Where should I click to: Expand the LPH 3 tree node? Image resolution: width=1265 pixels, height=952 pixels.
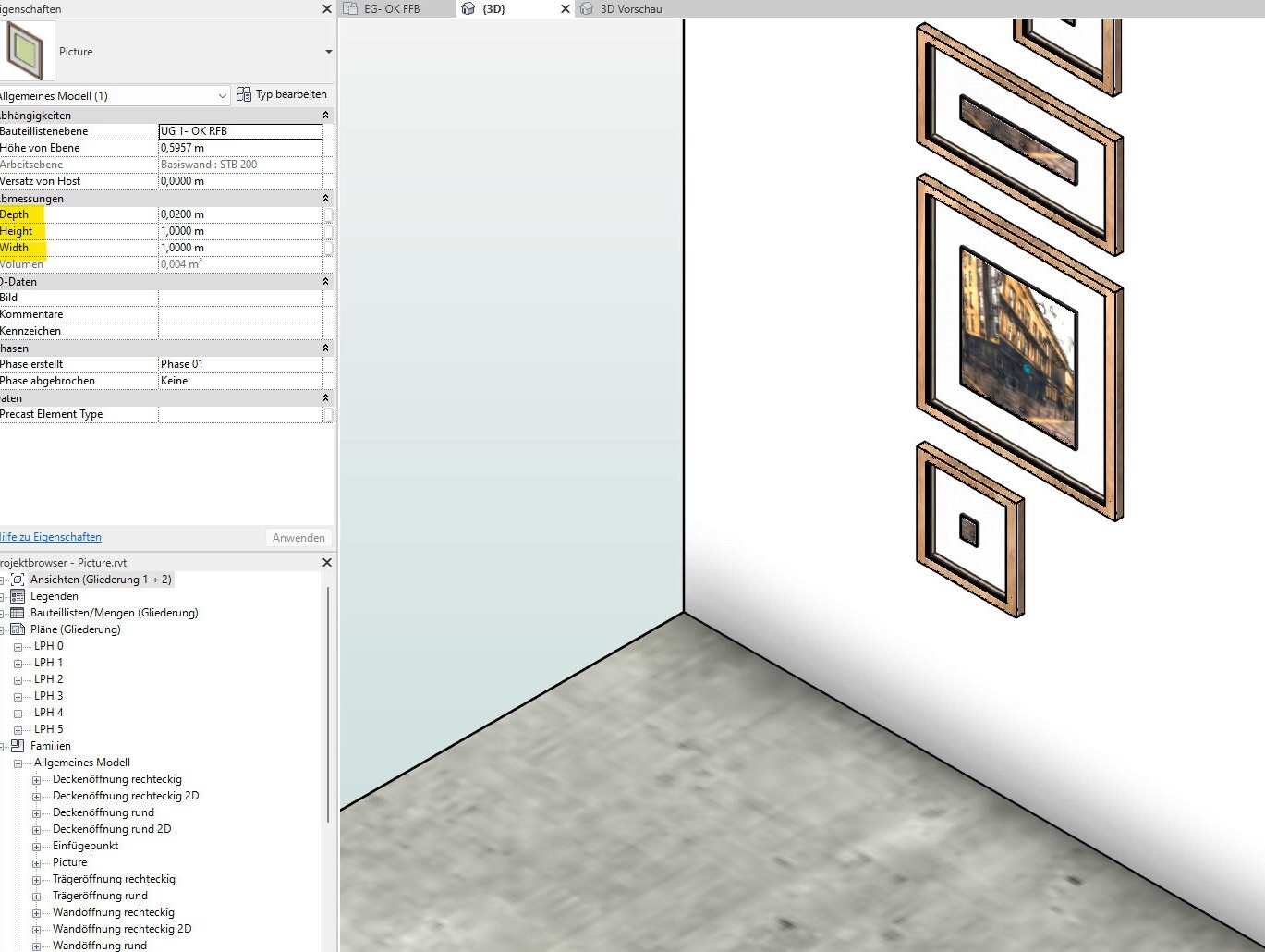coord(20,696)
